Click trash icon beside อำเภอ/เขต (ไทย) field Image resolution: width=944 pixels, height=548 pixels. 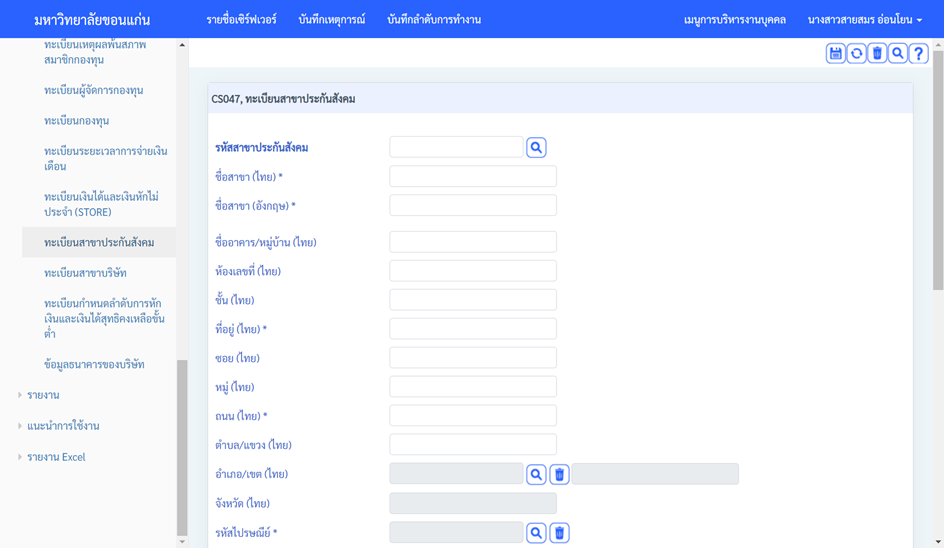pyautogui.click(x=559, y=475)
